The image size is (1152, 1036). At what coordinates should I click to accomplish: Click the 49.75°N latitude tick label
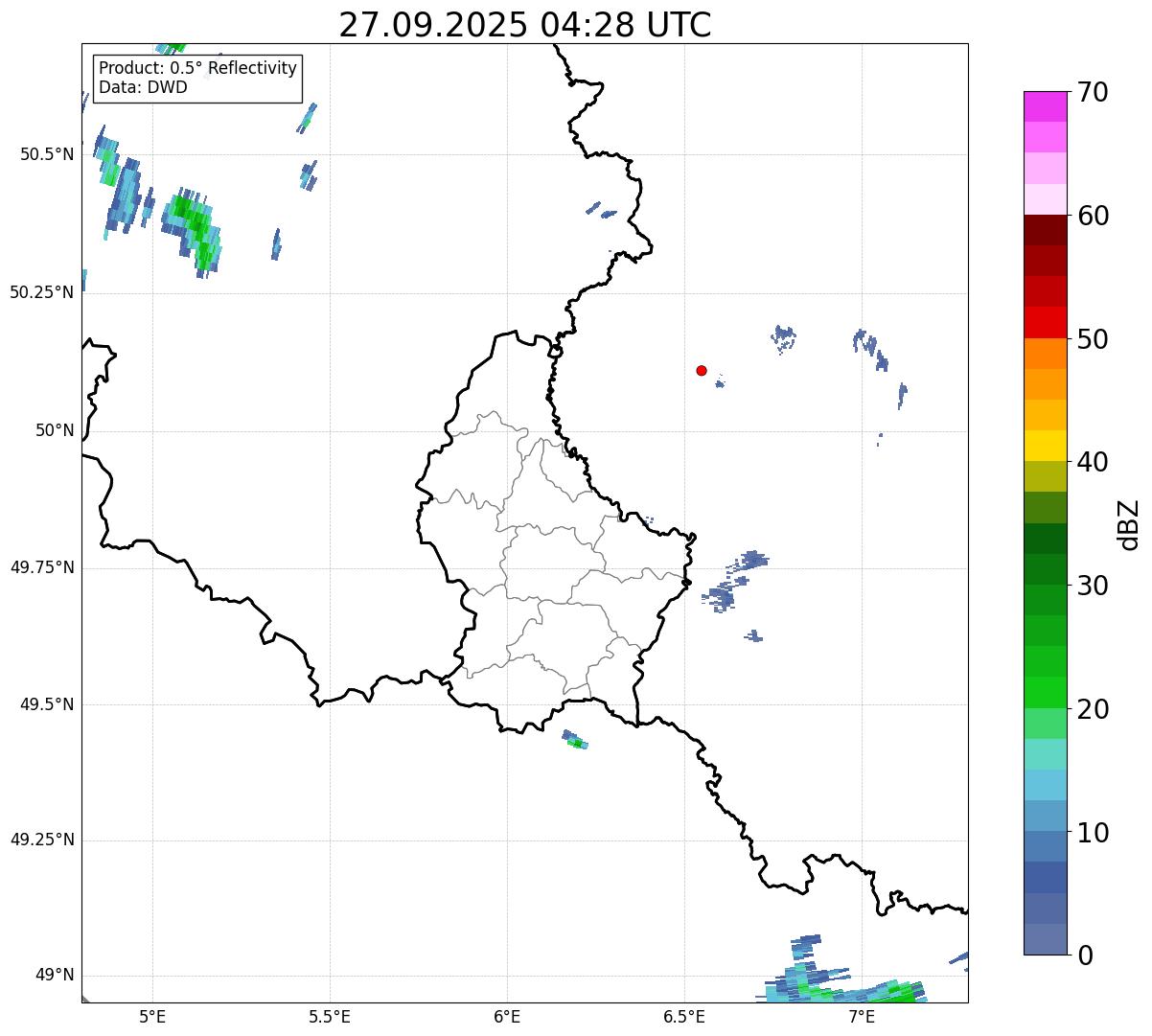(41, 568)
